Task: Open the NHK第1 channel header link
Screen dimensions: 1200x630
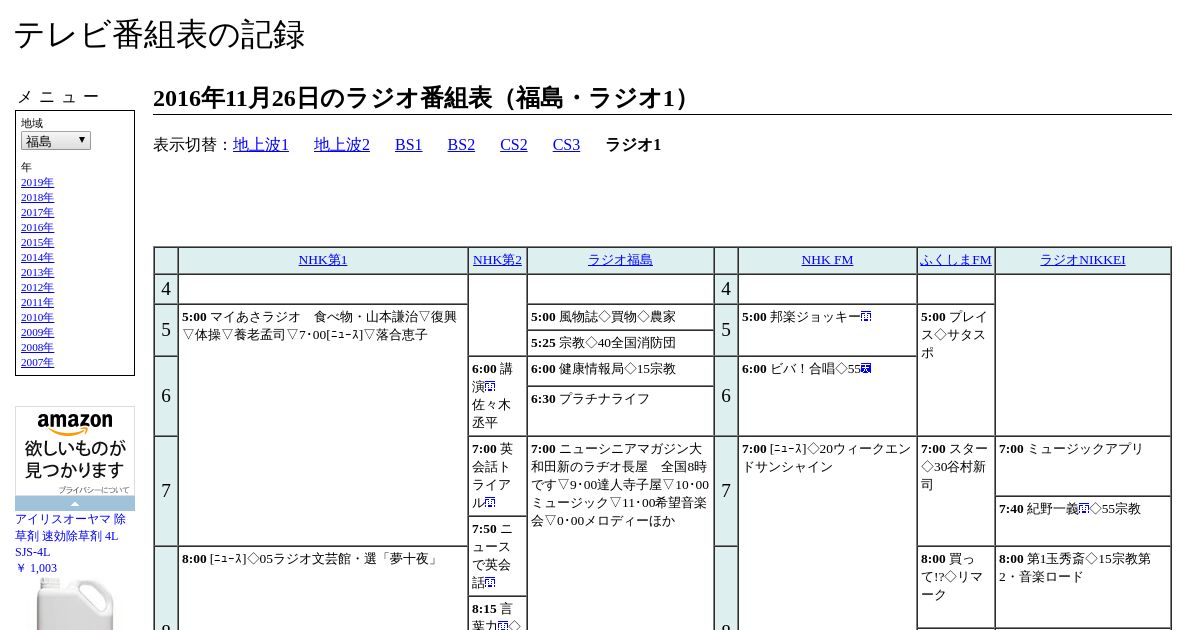Action: pyautogui.click(x=323, y=260)
